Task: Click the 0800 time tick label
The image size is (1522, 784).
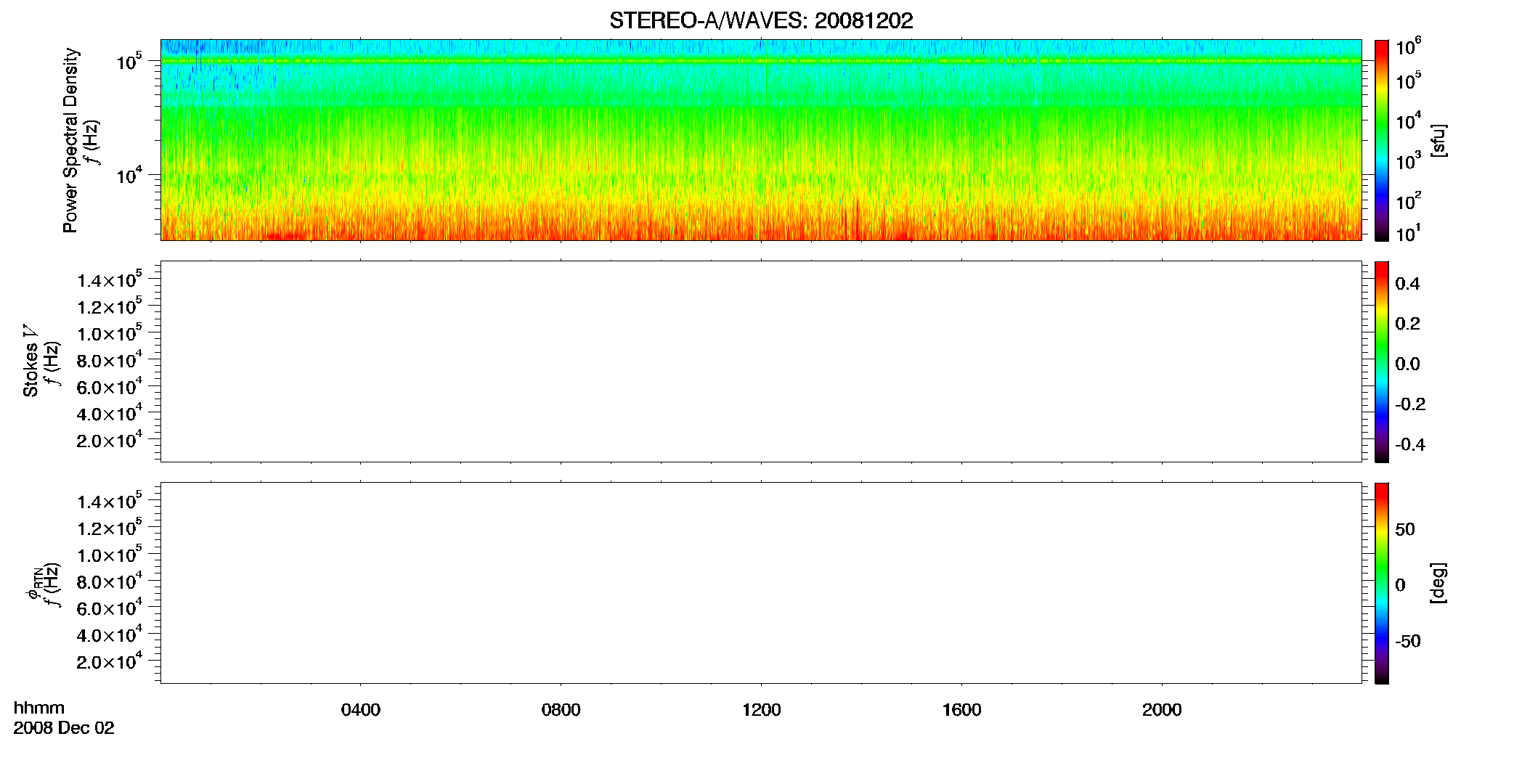Action: [561, 710]
